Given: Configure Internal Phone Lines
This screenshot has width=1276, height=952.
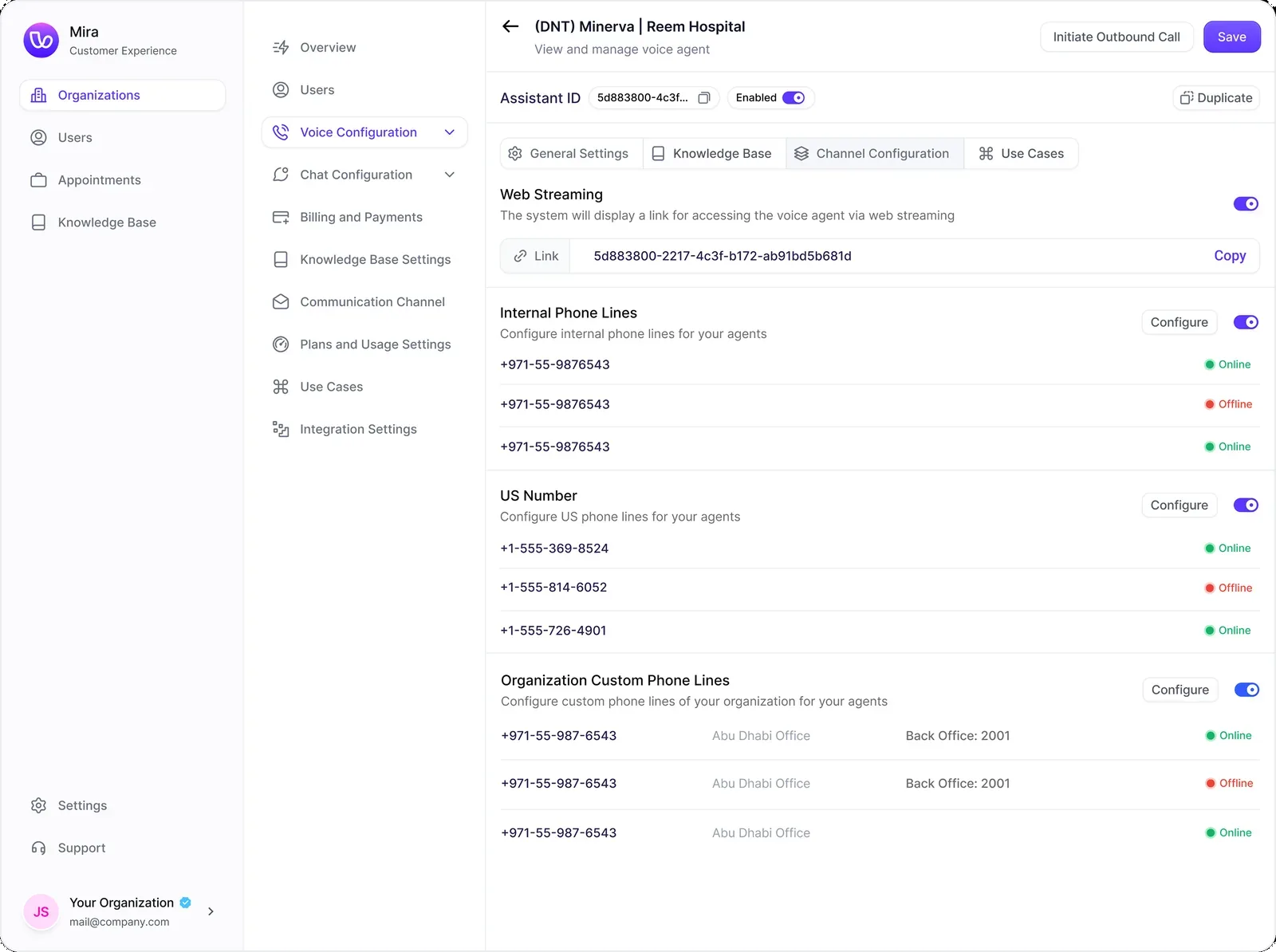Looking at the screenshot, I should pyautogui.click(x=1179, y=322).
